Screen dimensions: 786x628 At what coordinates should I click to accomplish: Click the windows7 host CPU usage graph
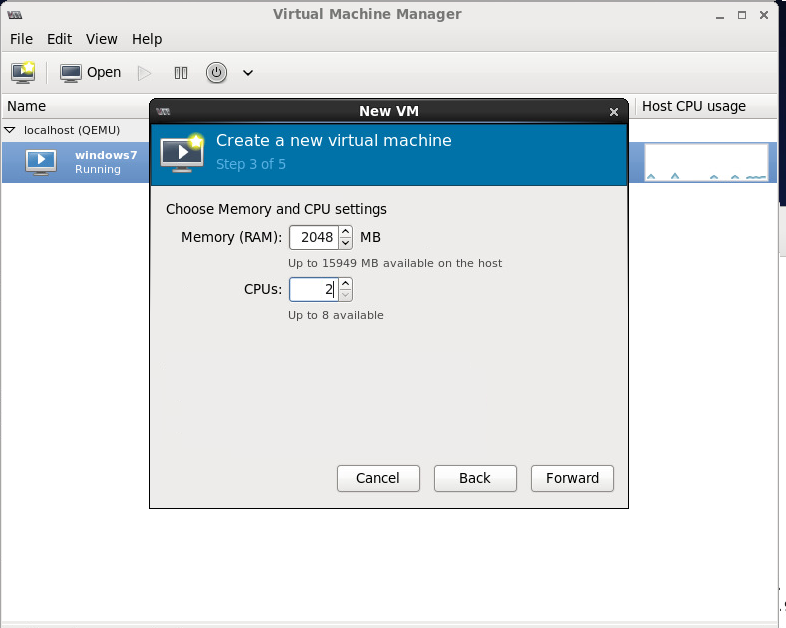click(706, 162)
